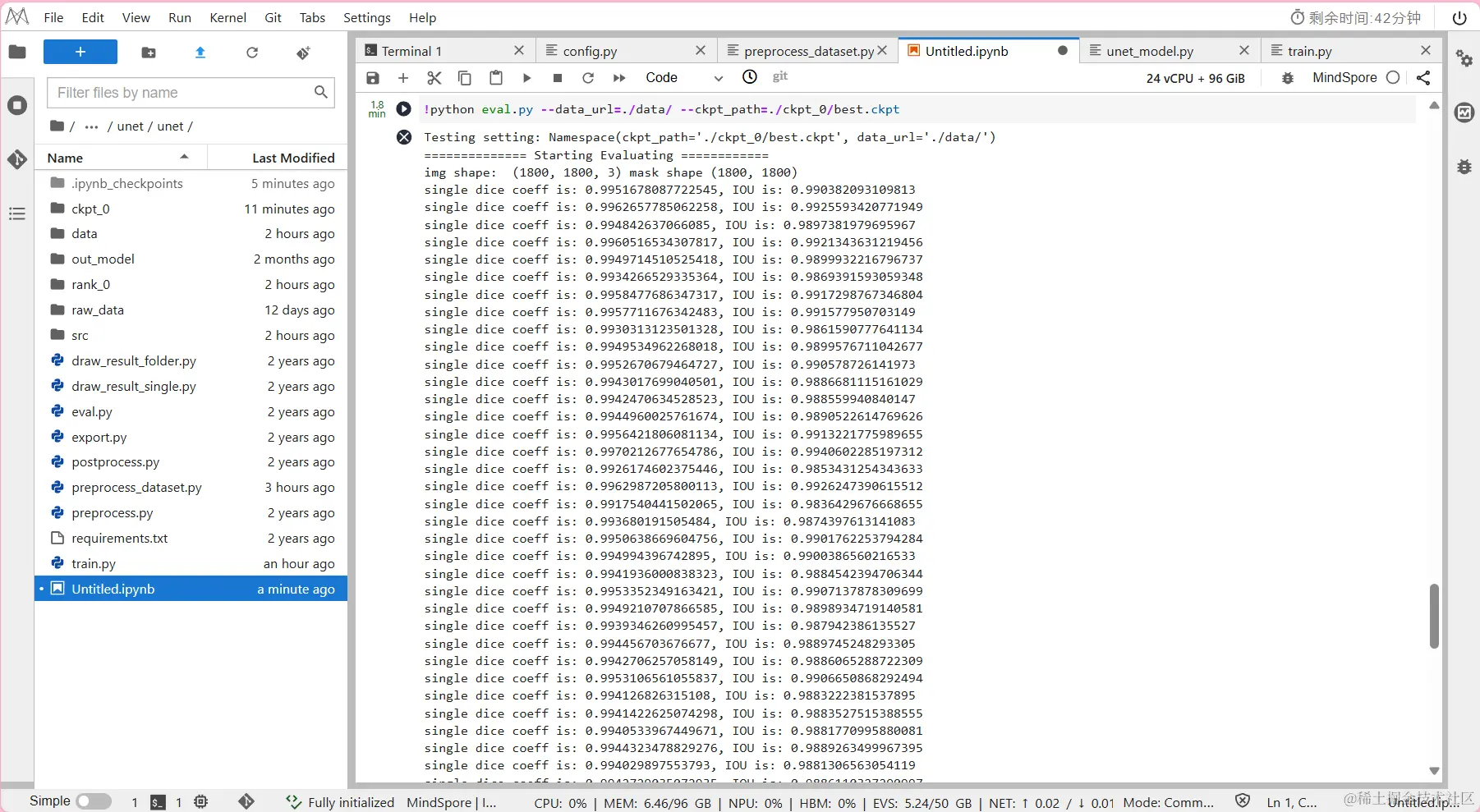Click the git clone icon in file browser toolbar
This screenshot has height=812, width=1480.
pos(303,53)
